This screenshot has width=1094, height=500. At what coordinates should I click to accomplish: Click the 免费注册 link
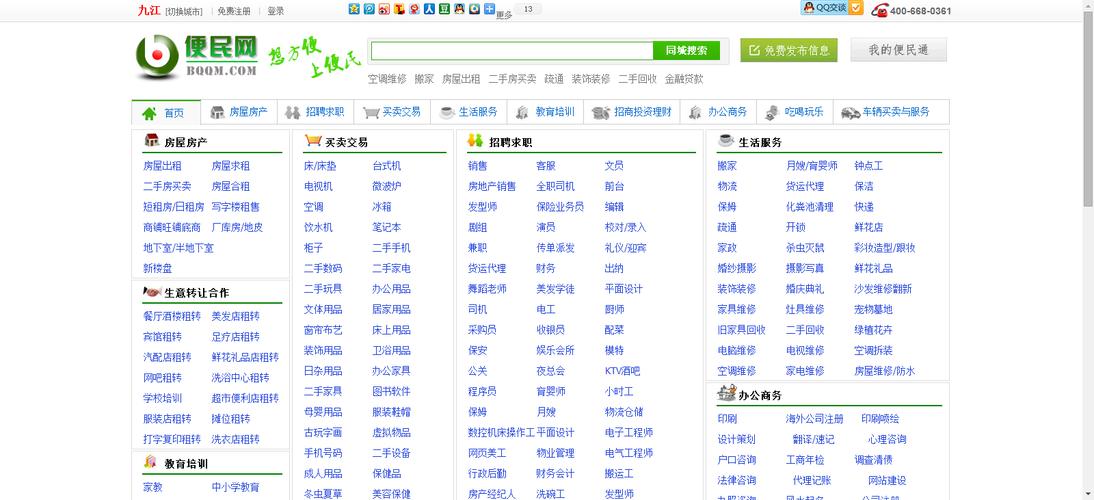tap(234, 11)
